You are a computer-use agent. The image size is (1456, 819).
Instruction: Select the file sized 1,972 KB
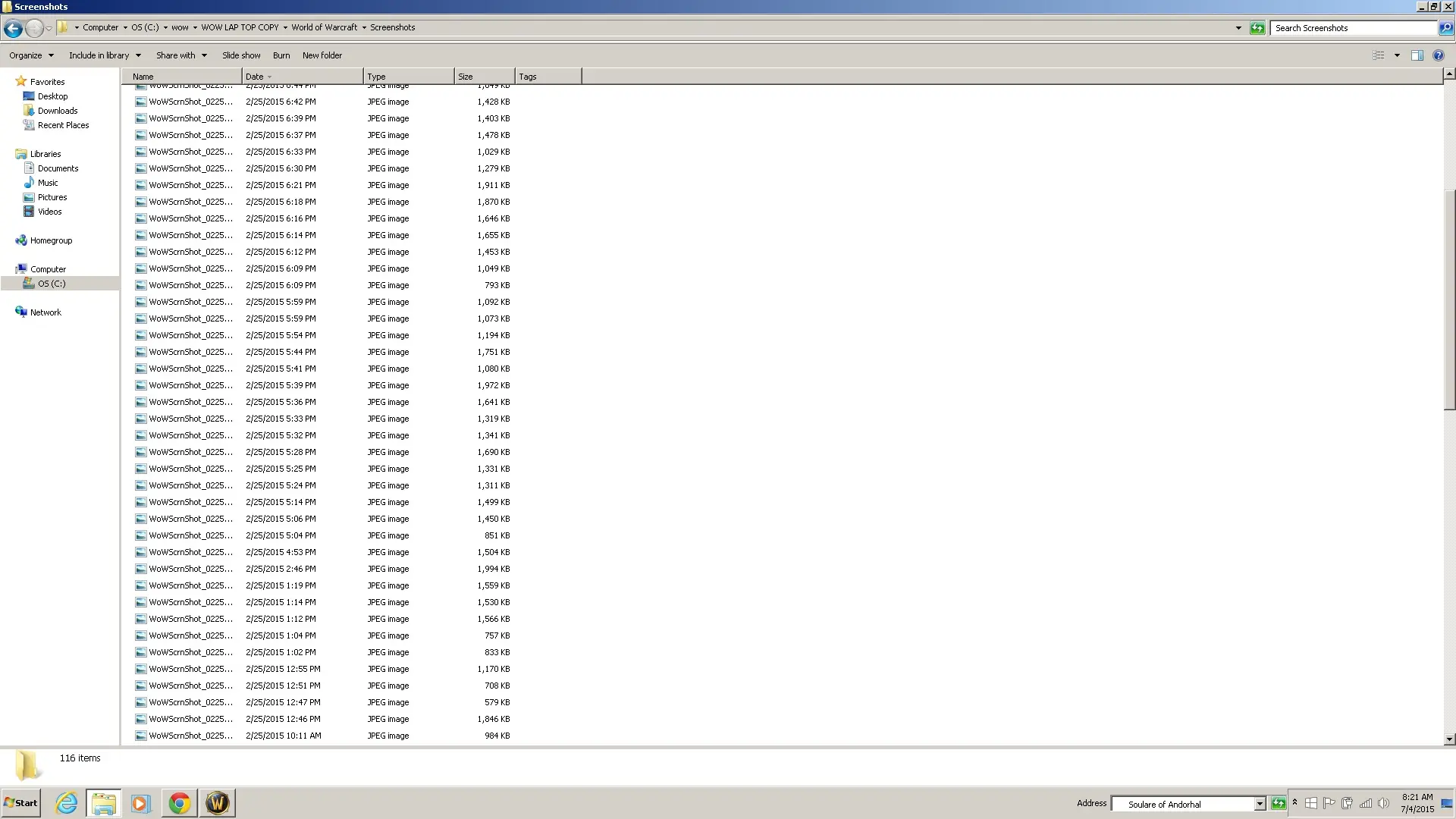pyautogui.click(x=322, y=385)
